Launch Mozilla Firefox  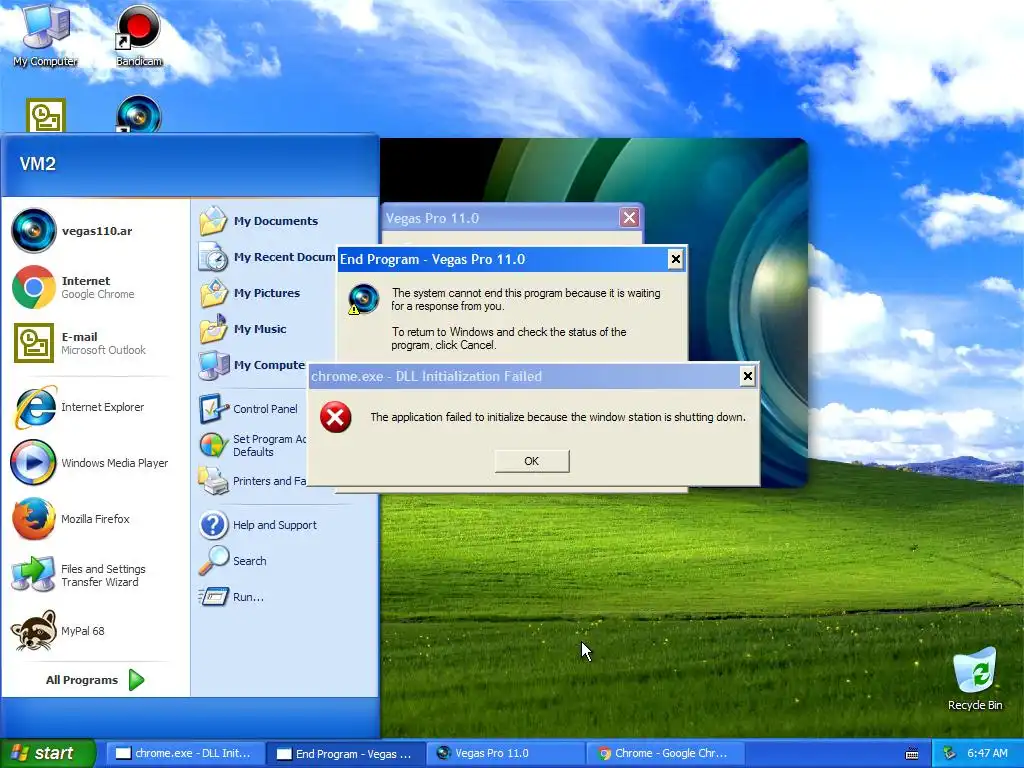(x=95, y=519)
